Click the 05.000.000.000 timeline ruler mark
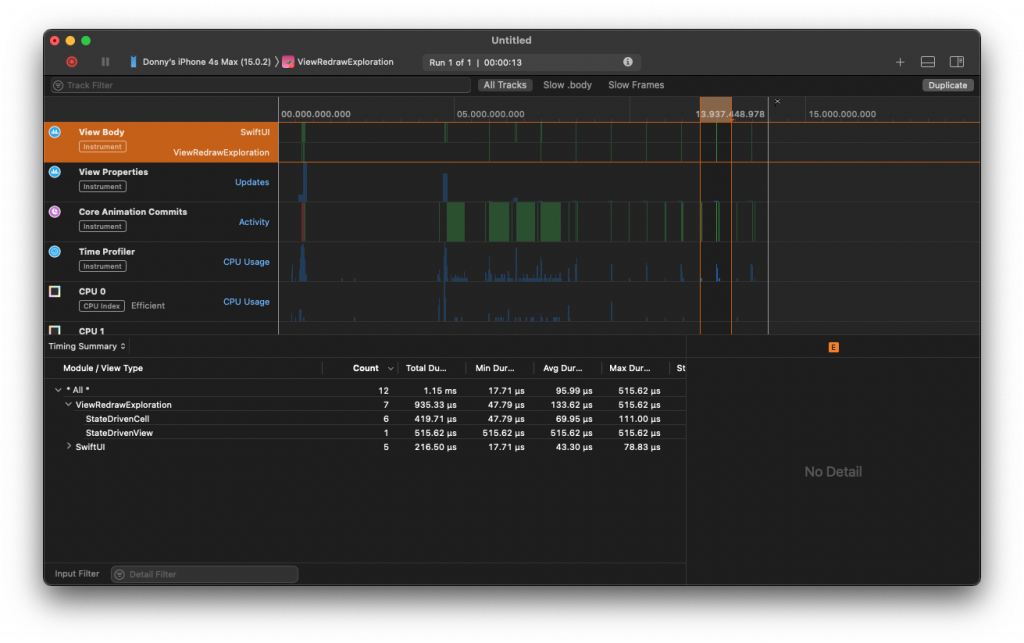The image size is (1024, 643). pos(490,114)
